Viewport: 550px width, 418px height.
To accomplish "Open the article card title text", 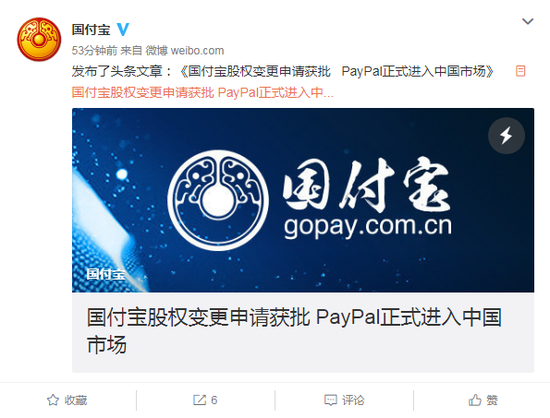I will coord(294,331).
